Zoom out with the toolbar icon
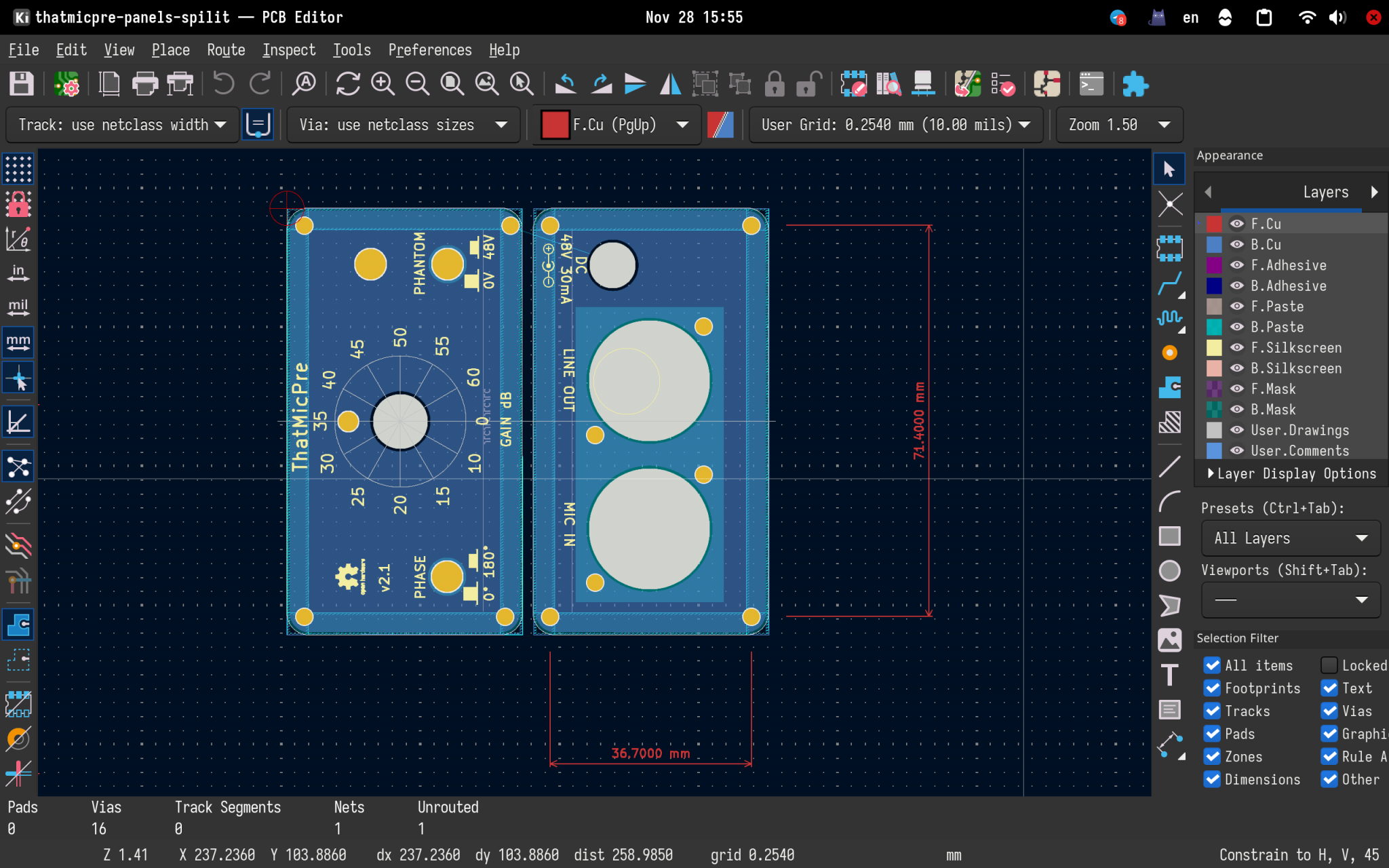Image resolution: width=1389 pixels, height=868 pixels. coord(417,84)
